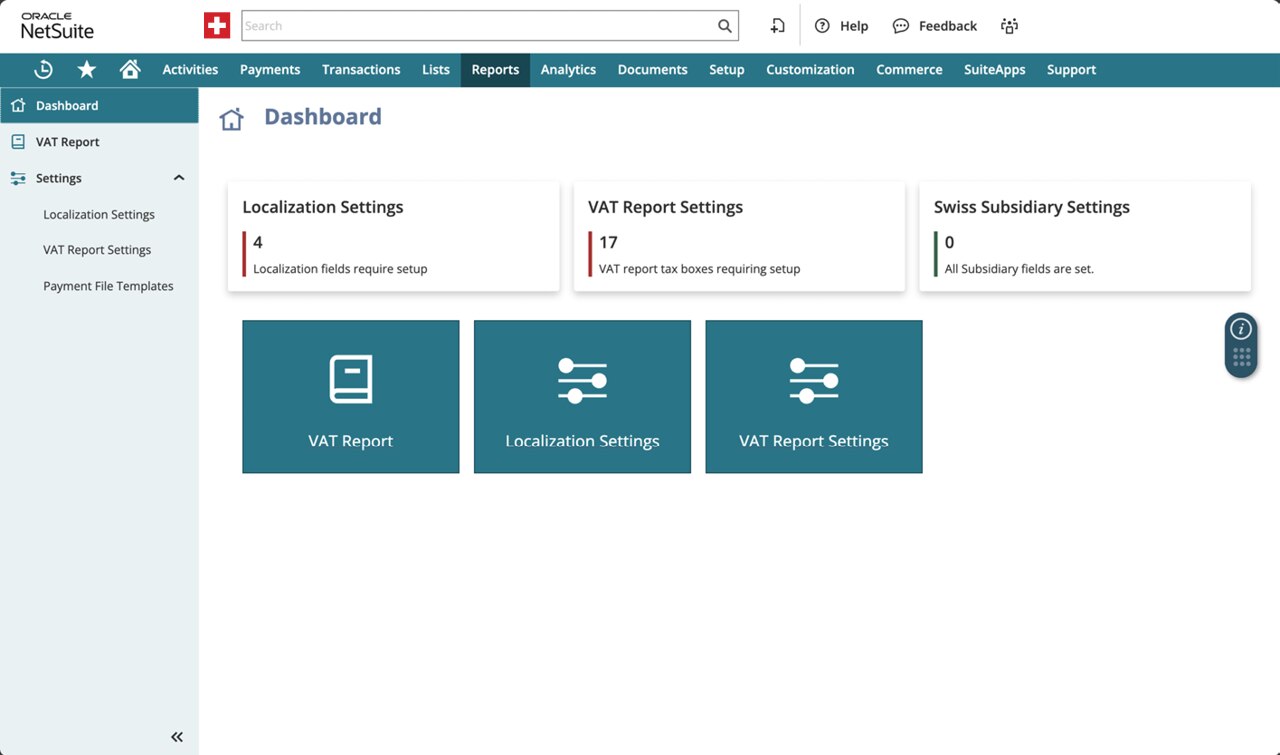Open the Customization menu
Image resolution: width=1280 pixels, height=755 pixels.
[x=810, y=69]
